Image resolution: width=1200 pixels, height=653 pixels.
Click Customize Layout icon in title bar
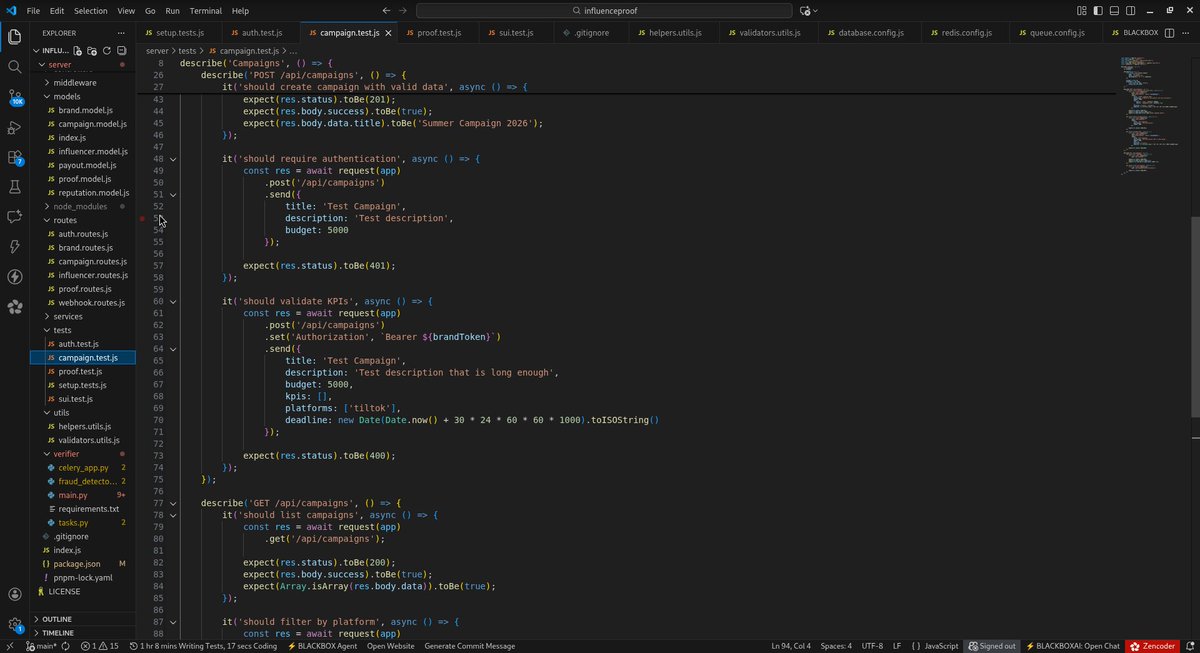click(x=1083, y=10)
